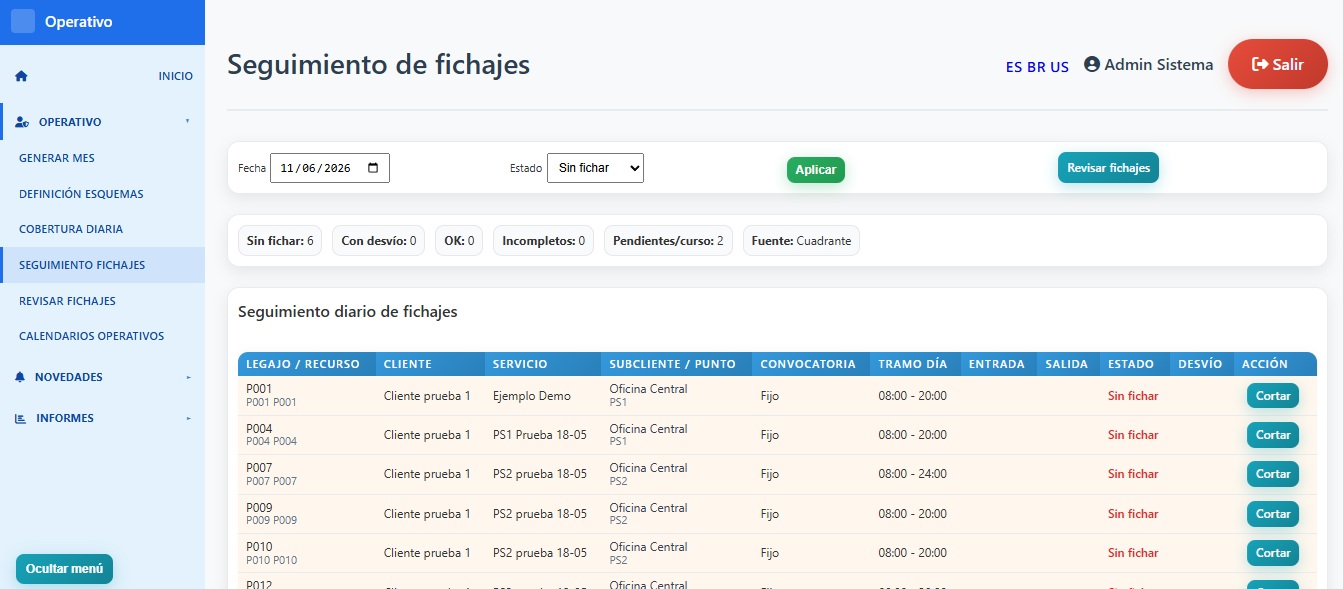1343x589 pixels.
Task: Click the bell icon next to NOVEDADES
Action: point(20,377)
